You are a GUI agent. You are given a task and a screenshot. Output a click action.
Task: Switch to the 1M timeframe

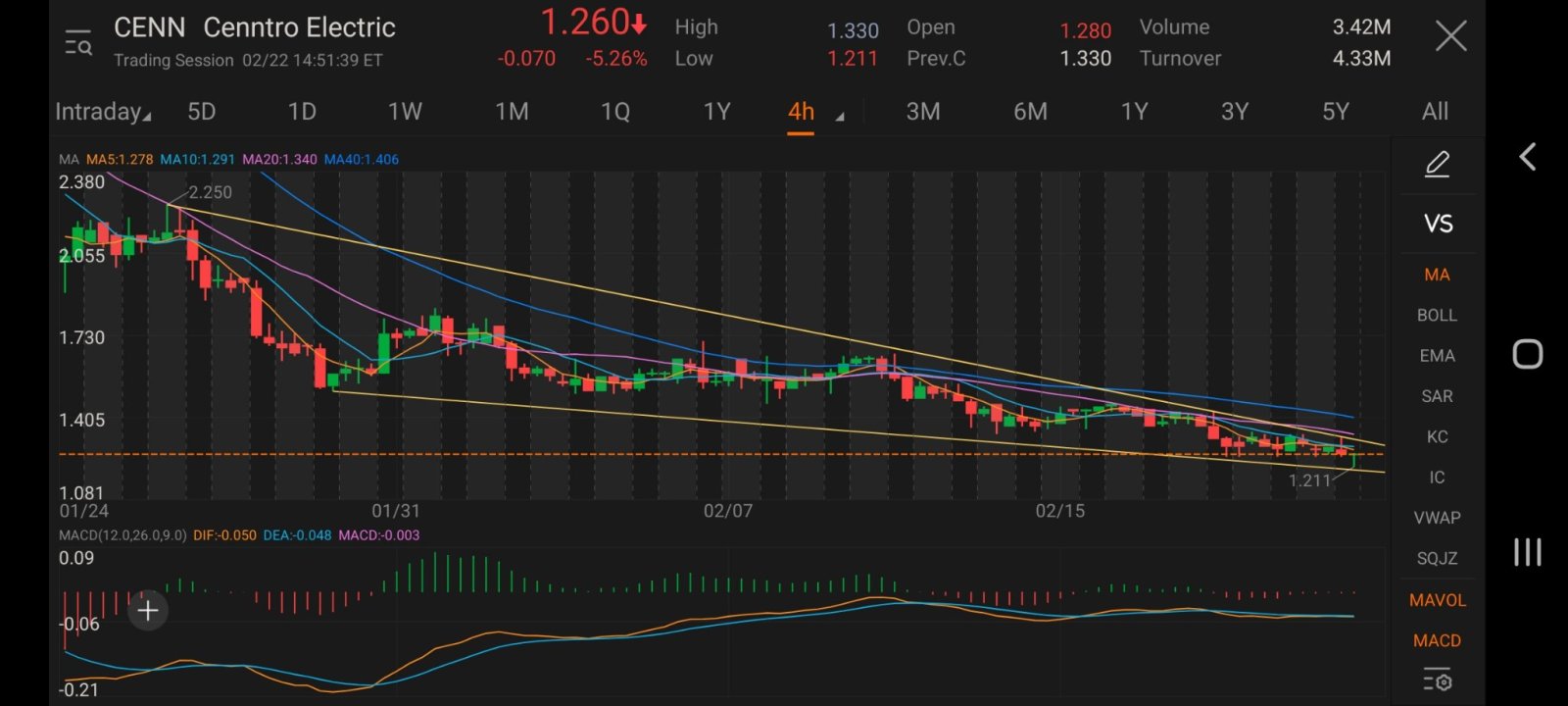point(512,112)
